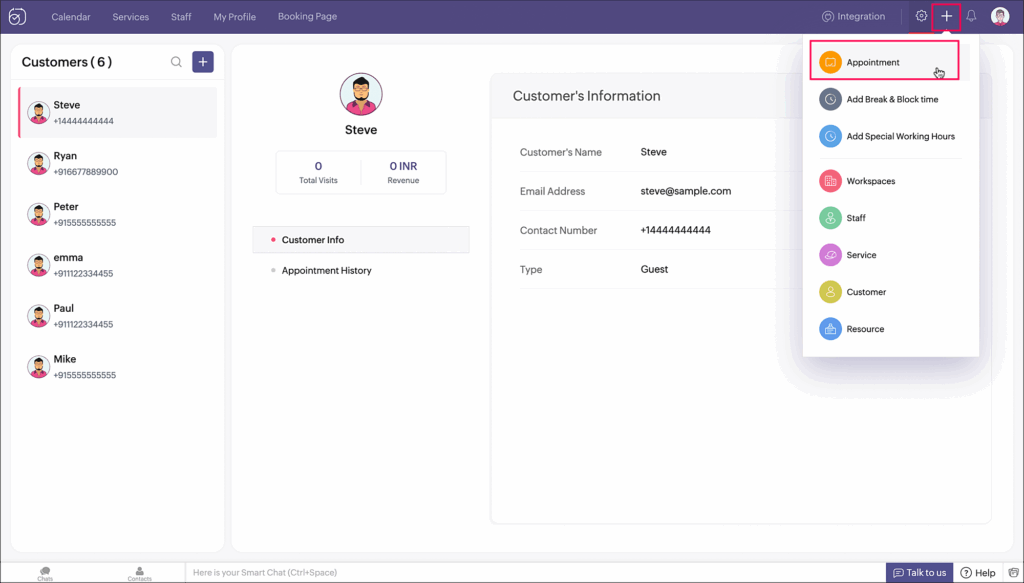Open the Contacts icon in bottom bar
This screenshot has width=1024, height=583.
point(139,573)
